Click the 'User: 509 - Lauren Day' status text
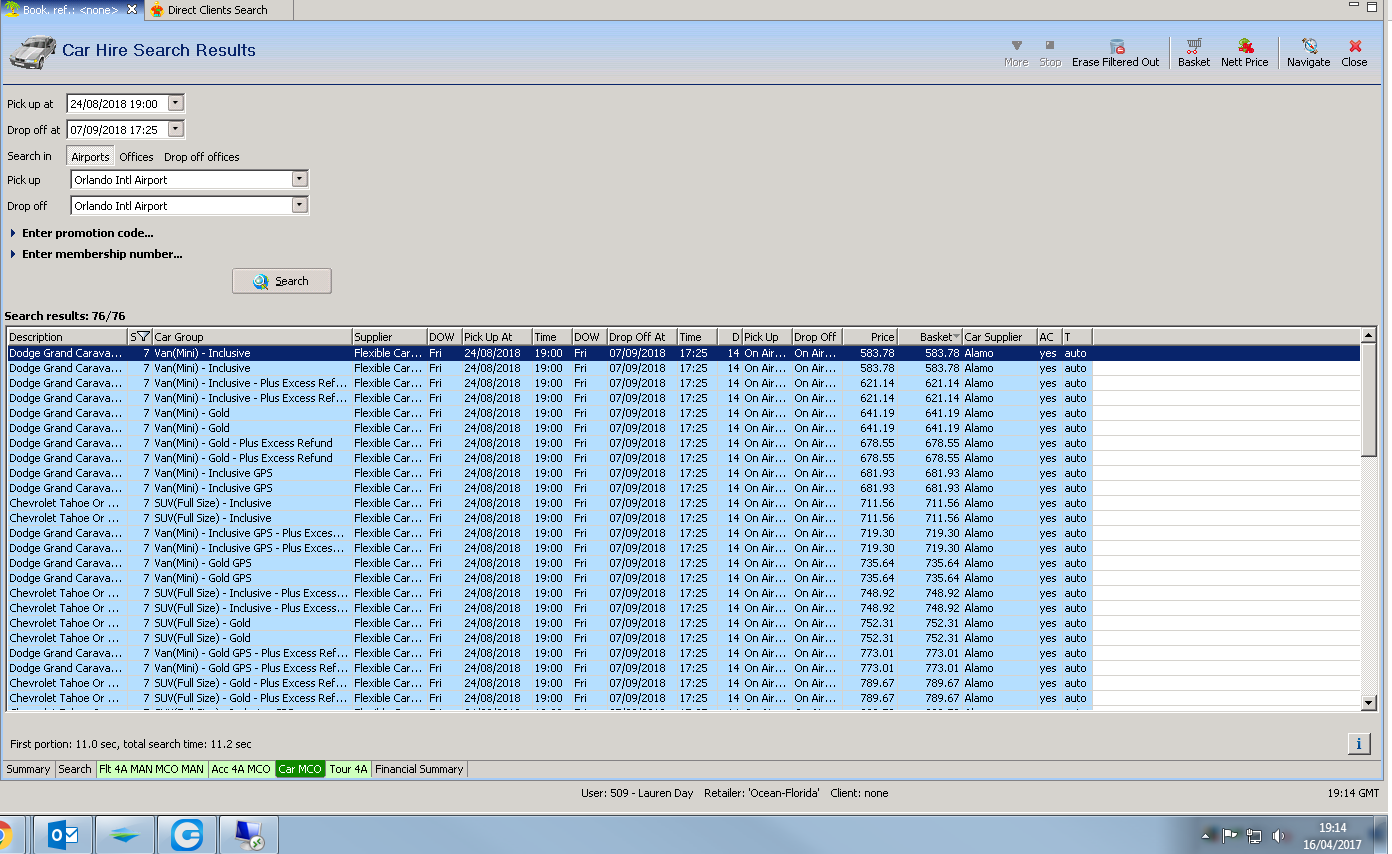Image resolution: width=1392 pixels, height=854 pixels. 637,793
